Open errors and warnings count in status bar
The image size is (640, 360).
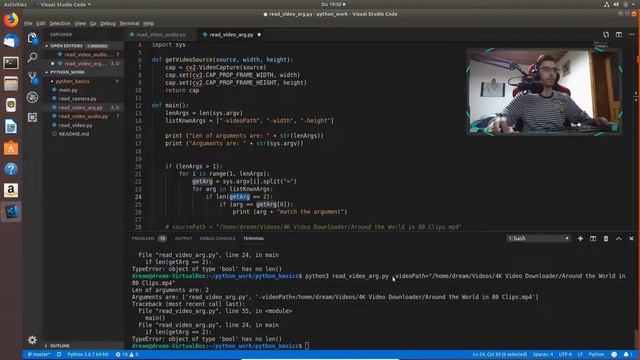(127, 354)
